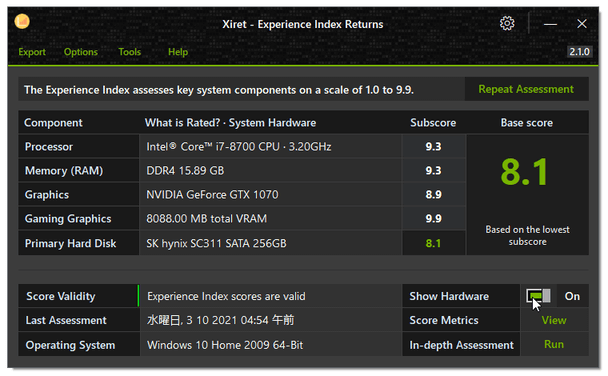This screenshot has height=376, width=608.
Task: Close the Xiret window
Action: tap(582, 24)
